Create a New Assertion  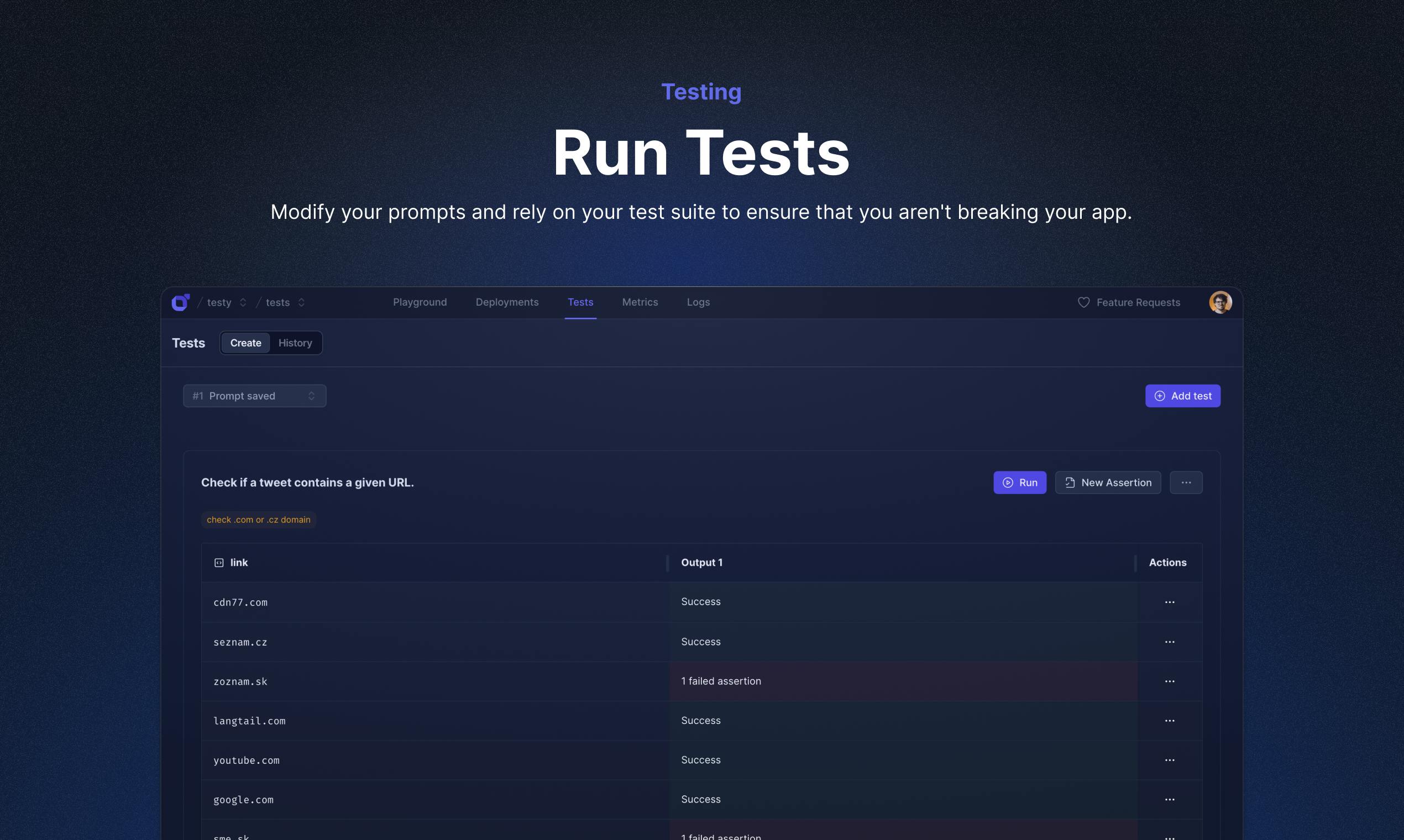[1107, 482]
